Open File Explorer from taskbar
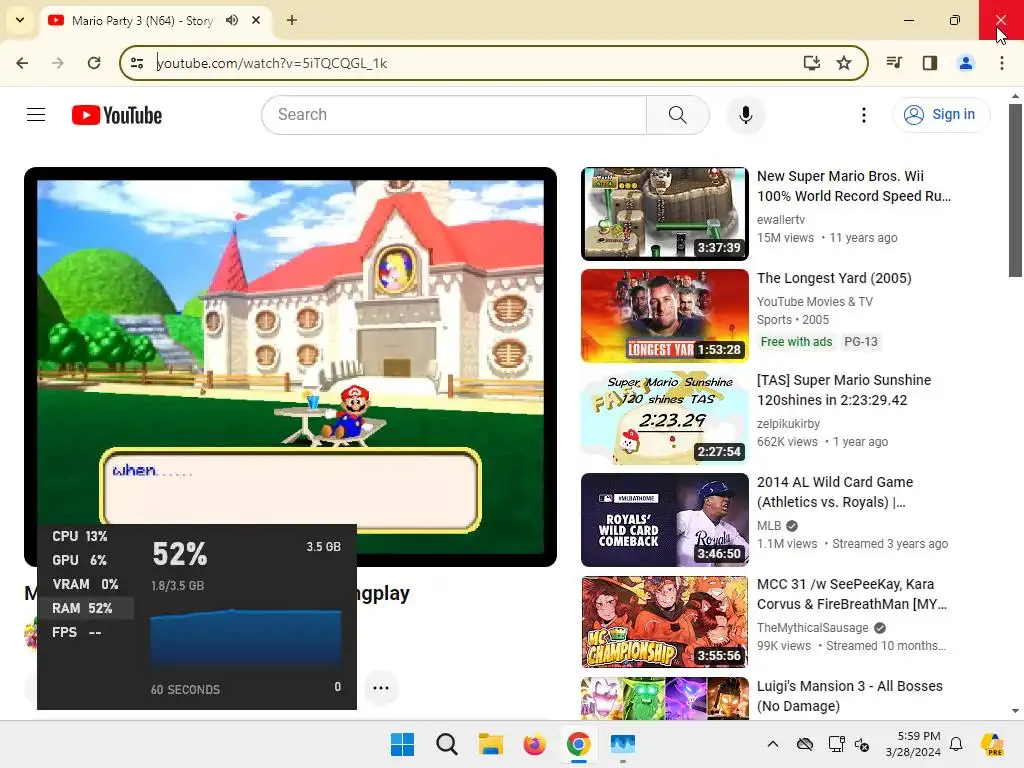Viewport: 1024px width, 768px height. pos(490,744)
